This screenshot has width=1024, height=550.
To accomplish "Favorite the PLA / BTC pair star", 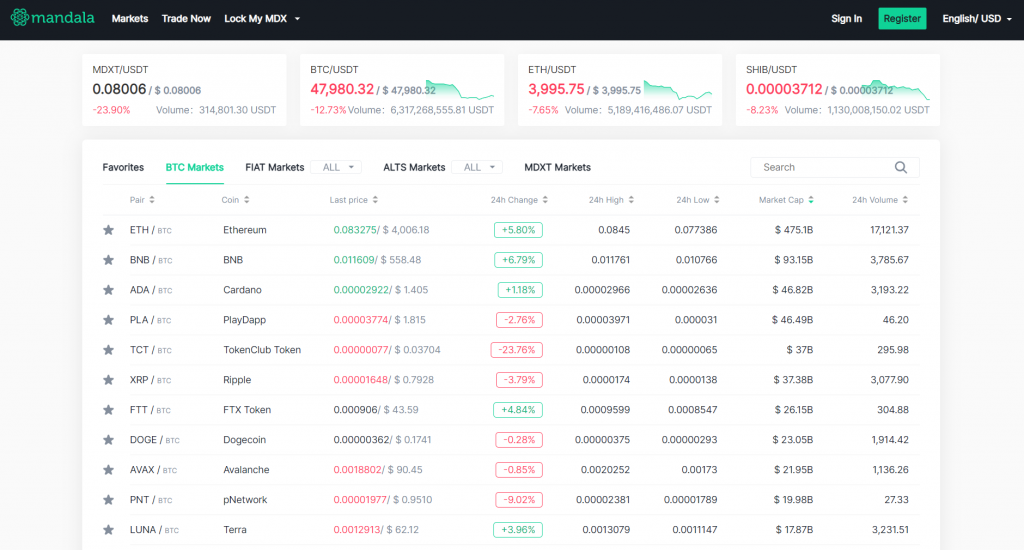I will click(x=108, y=320).
